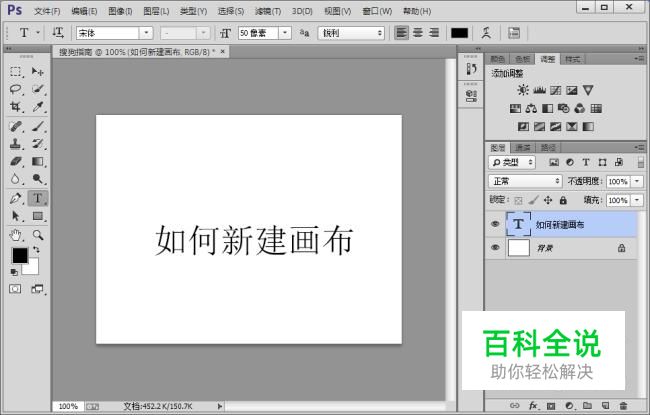The height and width of the screenshot is (415, 650).
Task: Open the opacity slider dropdown
Action: tap(637, 182)
